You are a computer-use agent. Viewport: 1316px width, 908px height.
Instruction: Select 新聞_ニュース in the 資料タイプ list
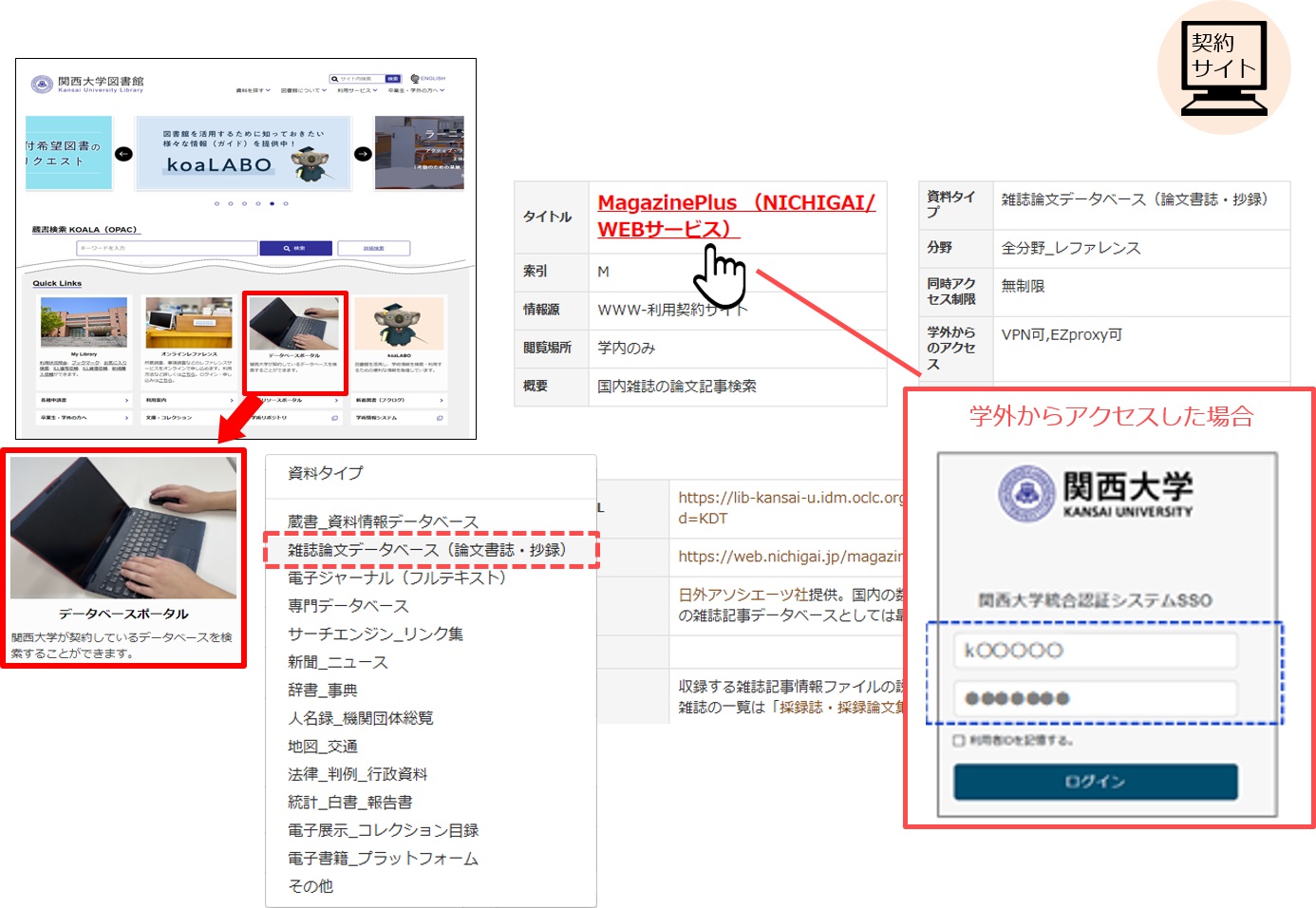point(338,662)
